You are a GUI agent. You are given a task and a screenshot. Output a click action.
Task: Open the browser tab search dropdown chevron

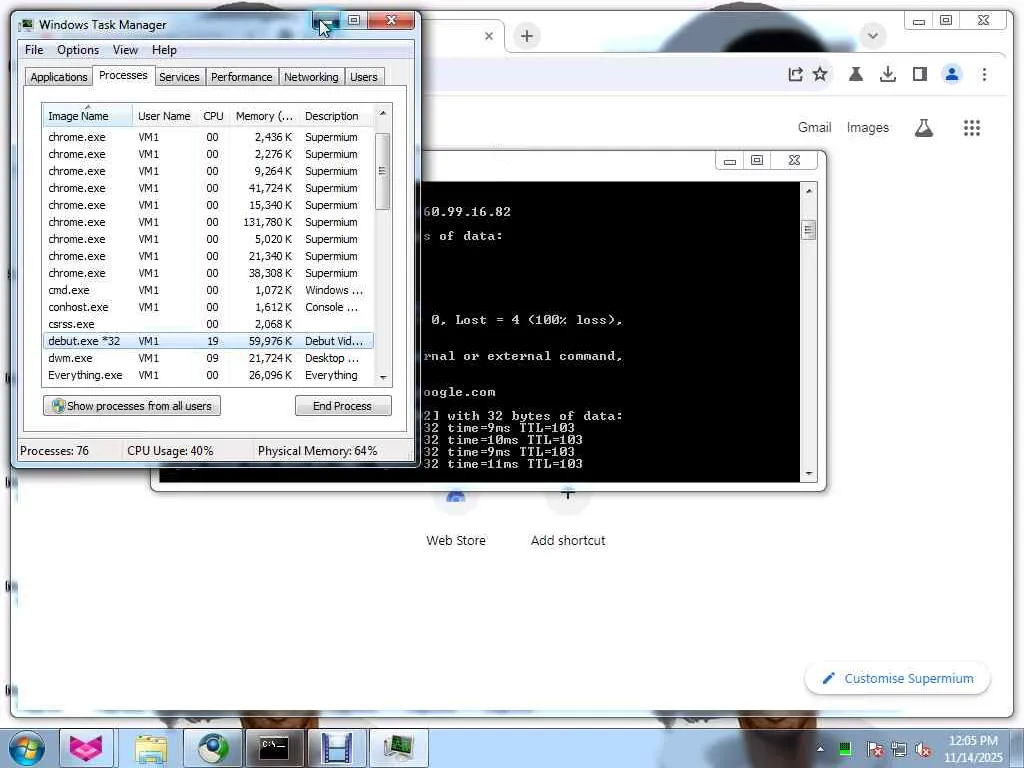pyautogui.click(x=873, y=35)
